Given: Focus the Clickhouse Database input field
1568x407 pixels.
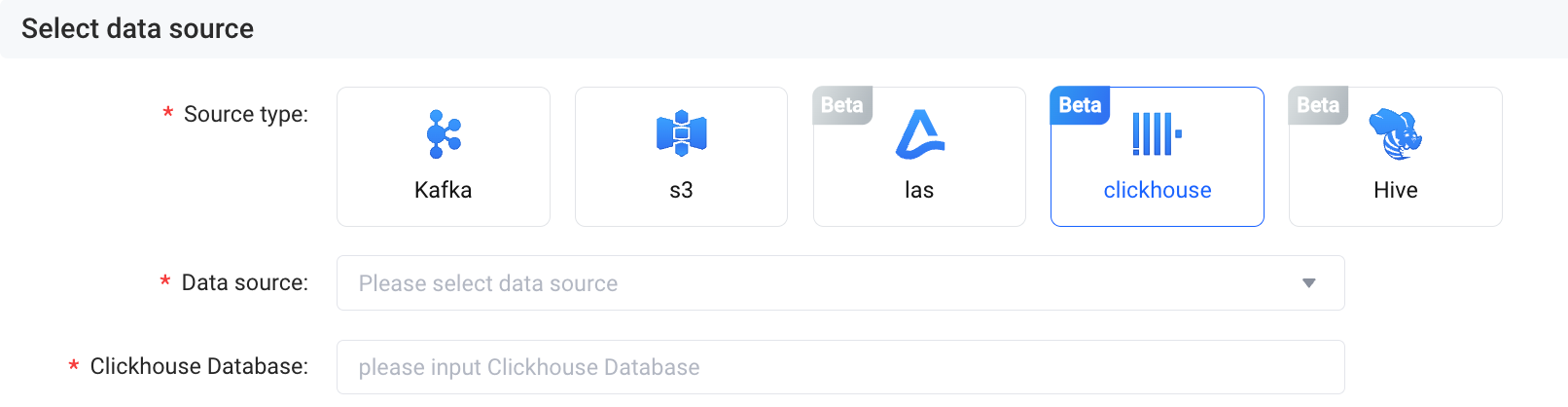Looking at the screenshot, I should [840, 367].
